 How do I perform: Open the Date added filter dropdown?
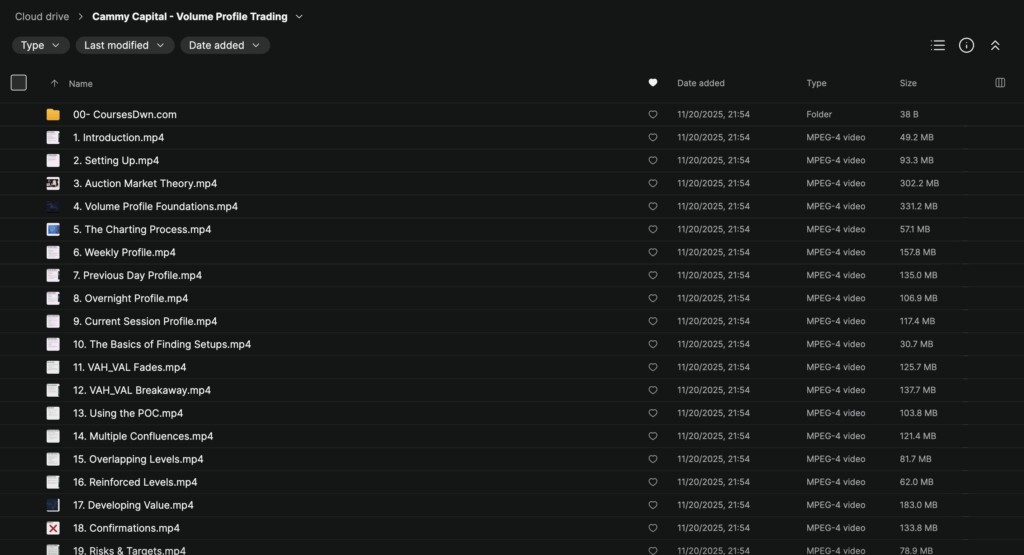224,45
